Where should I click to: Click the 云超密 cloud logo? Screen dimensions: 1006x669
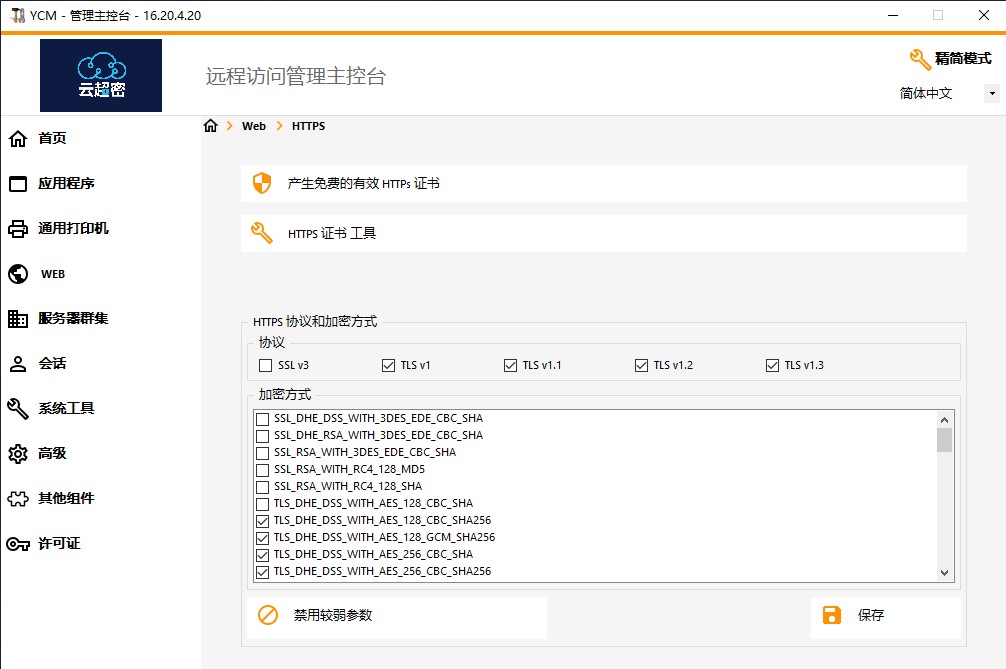[x=101, y=76]
